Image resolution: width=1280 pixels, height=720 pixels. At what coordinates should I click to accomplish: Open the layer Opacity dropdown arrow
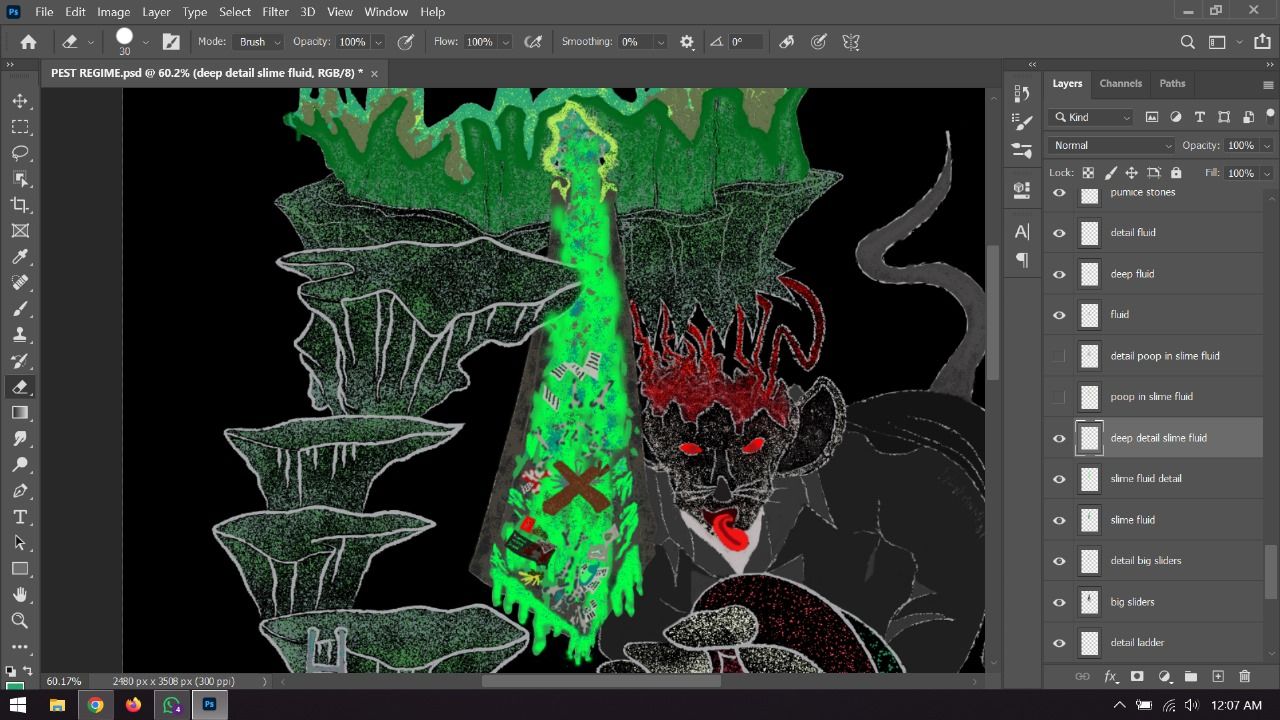[x=1267, y=145]
